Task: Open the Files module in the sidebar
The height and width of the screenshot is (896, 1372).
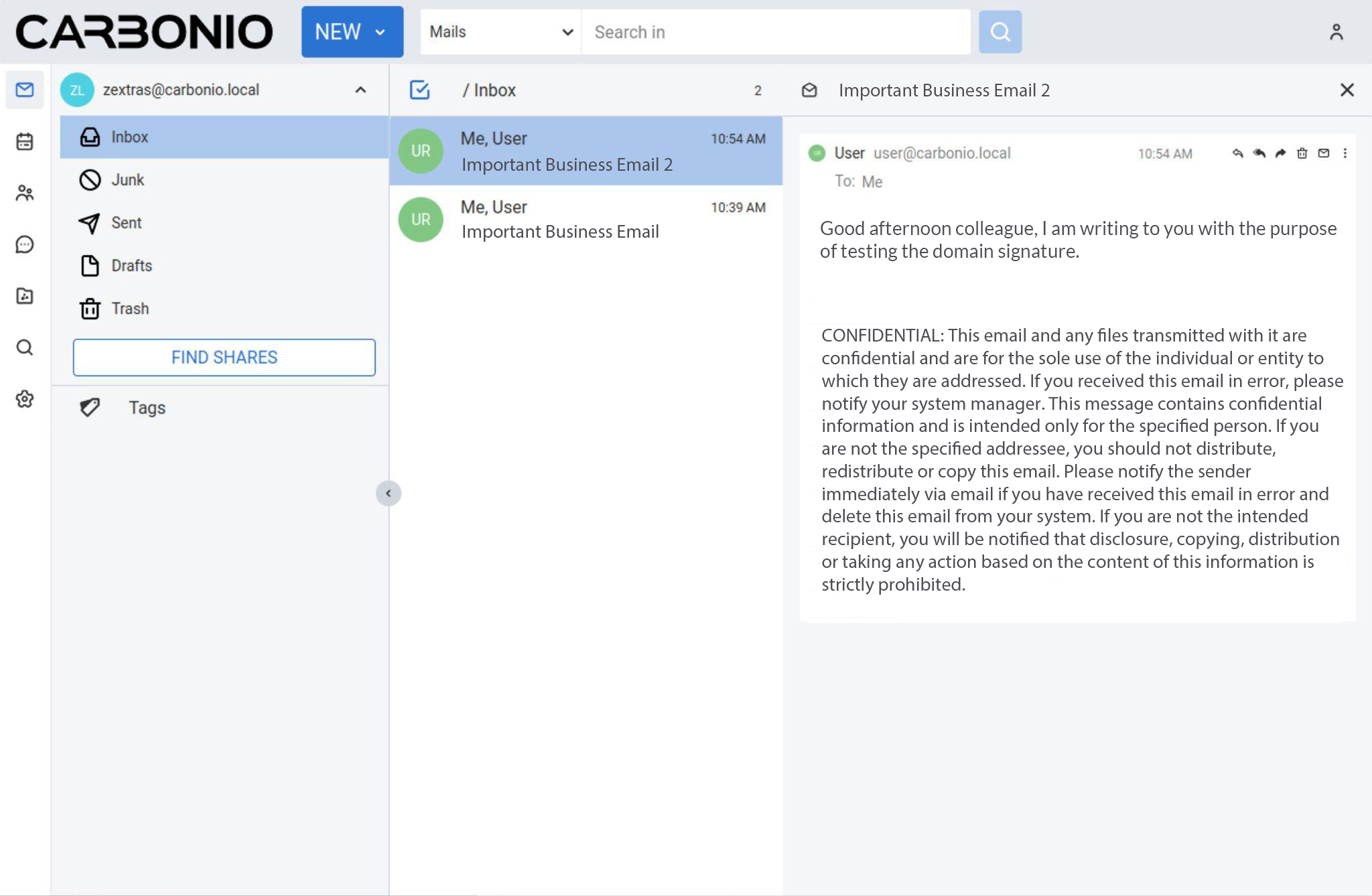Action: click(x=25, y=295)
